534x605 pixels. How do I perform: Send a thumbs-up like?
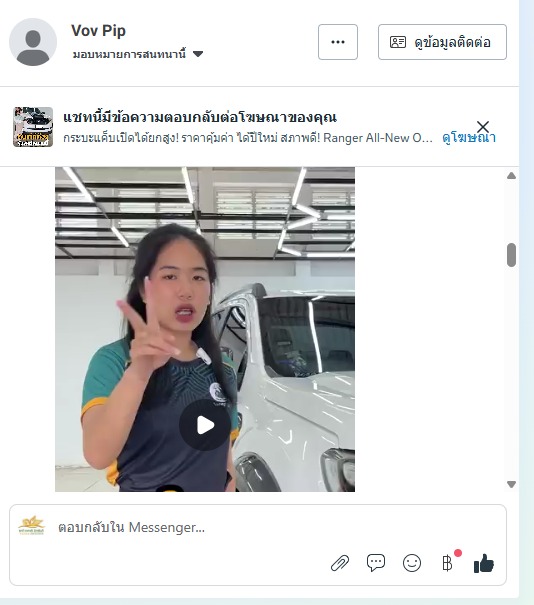[484, 563]
